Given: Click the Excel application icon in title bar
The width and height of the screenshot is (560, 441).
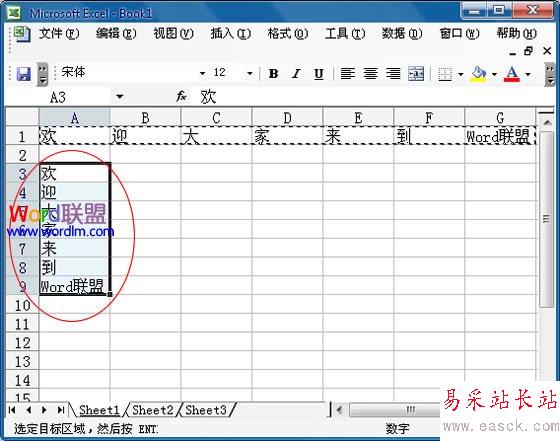Looking at the screenshot, I should pos(14,13).
